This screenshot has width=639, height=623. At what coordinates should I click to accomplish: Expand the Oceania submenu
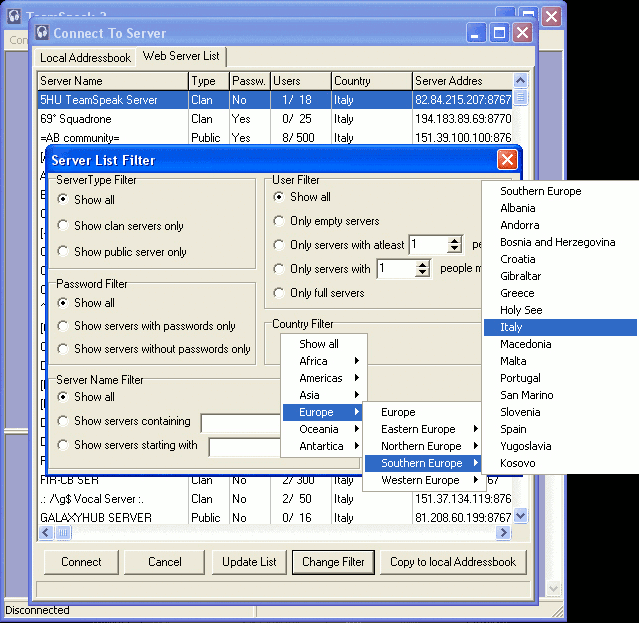(324, 429)
